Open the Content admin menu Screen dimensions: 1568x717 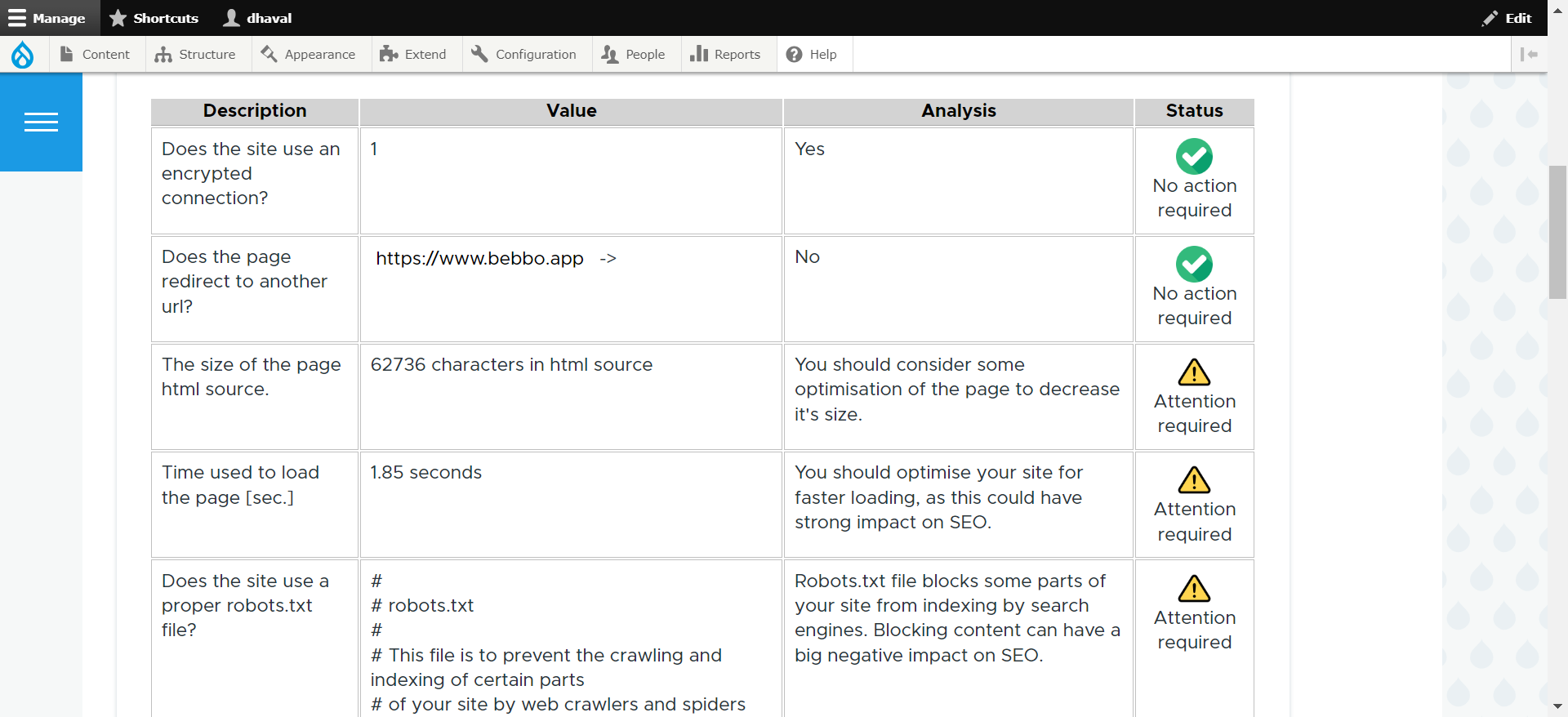95,55
